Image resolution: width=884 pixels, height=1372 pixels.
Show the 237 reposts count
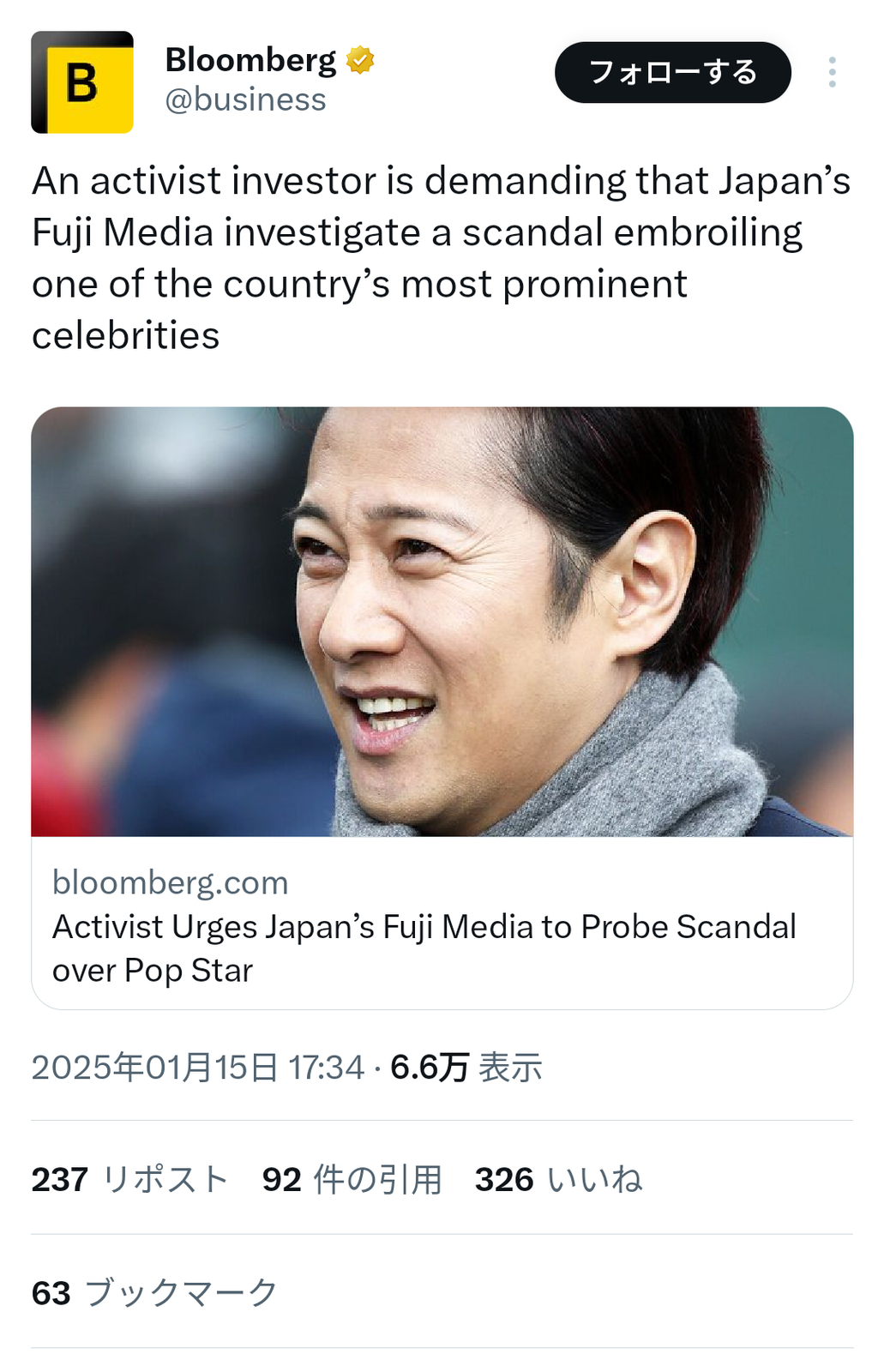point(60,1180)
